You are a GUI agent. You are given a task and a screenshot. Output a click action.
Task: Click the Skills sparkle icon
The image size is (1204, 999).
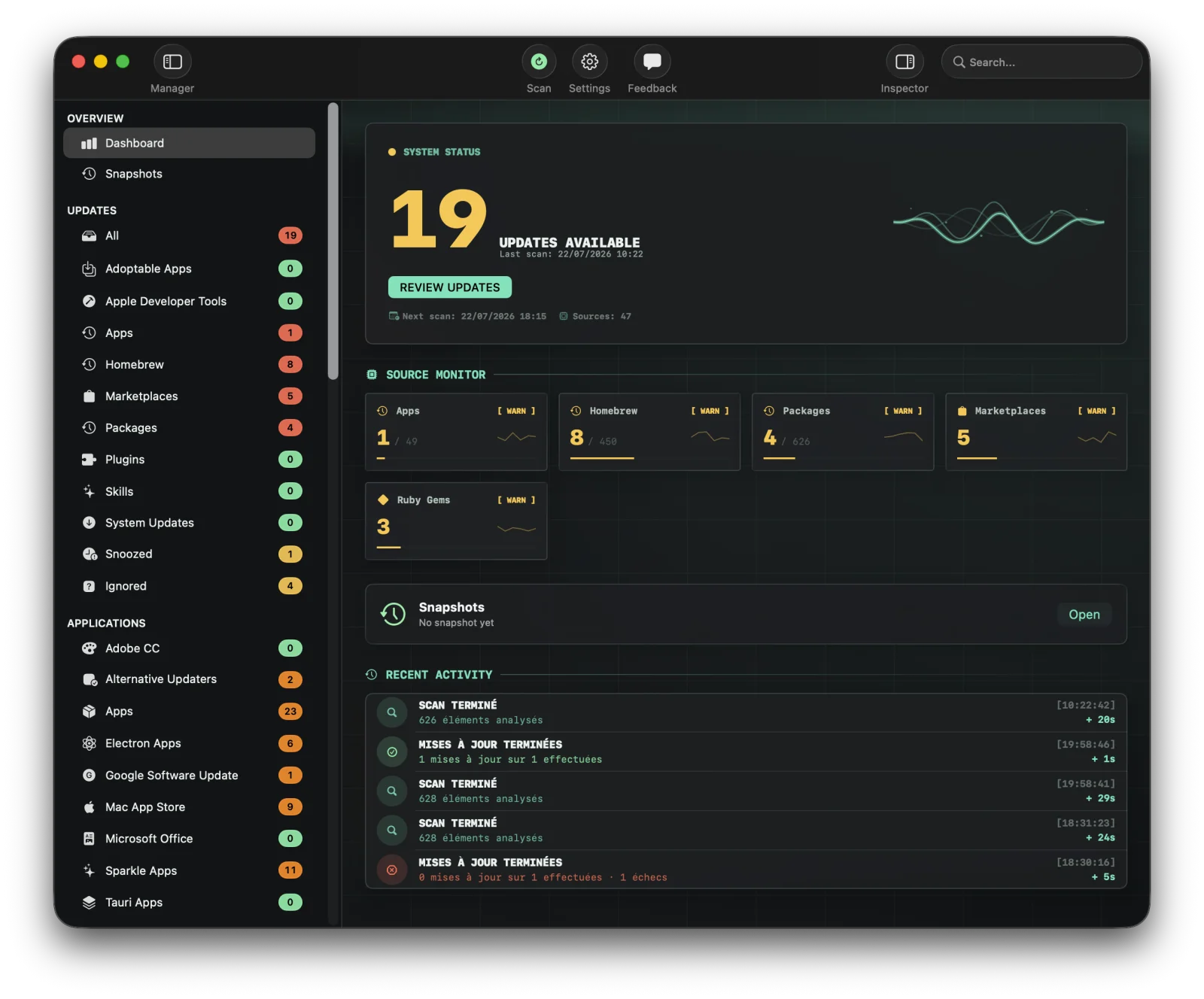coord(89,491)
